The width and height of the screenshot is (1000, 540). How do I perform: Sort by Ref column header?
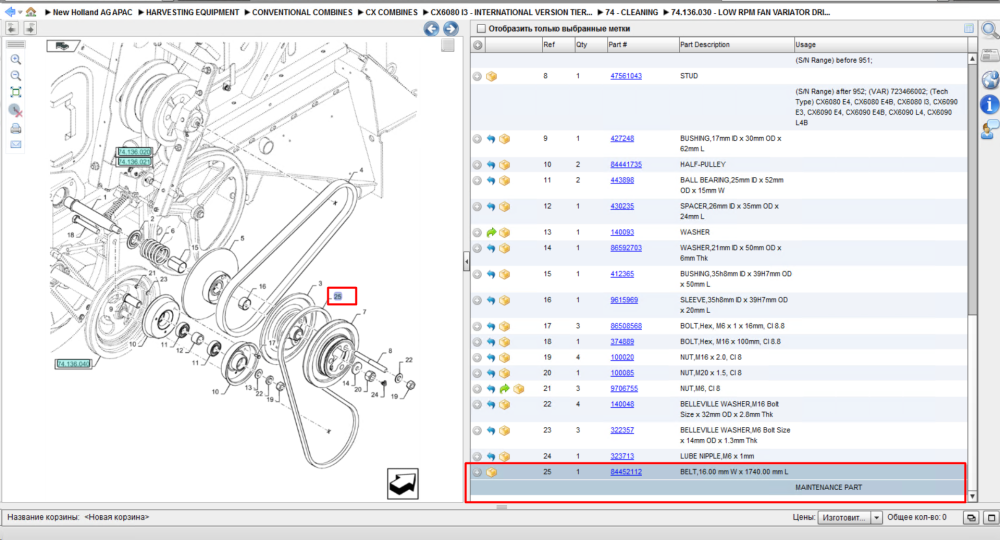click(x=557, y=45)
